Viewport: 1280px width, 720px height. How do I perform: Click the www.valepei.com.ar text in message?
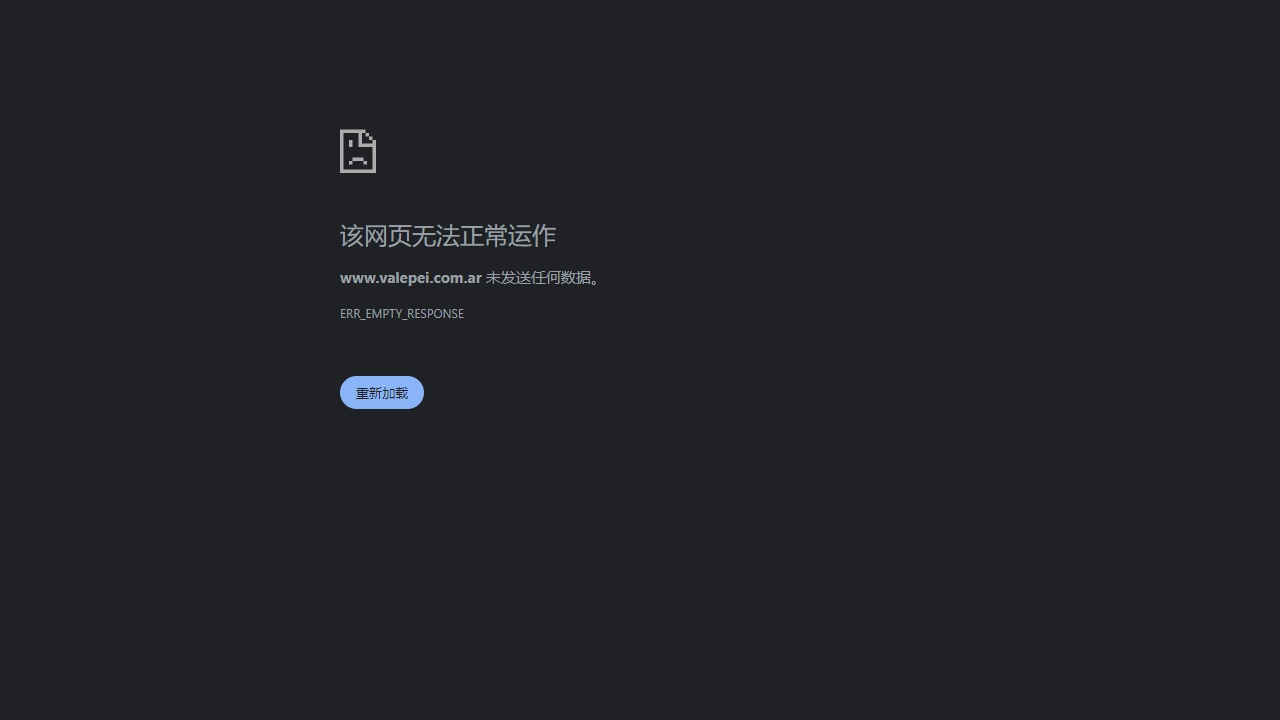411,278
